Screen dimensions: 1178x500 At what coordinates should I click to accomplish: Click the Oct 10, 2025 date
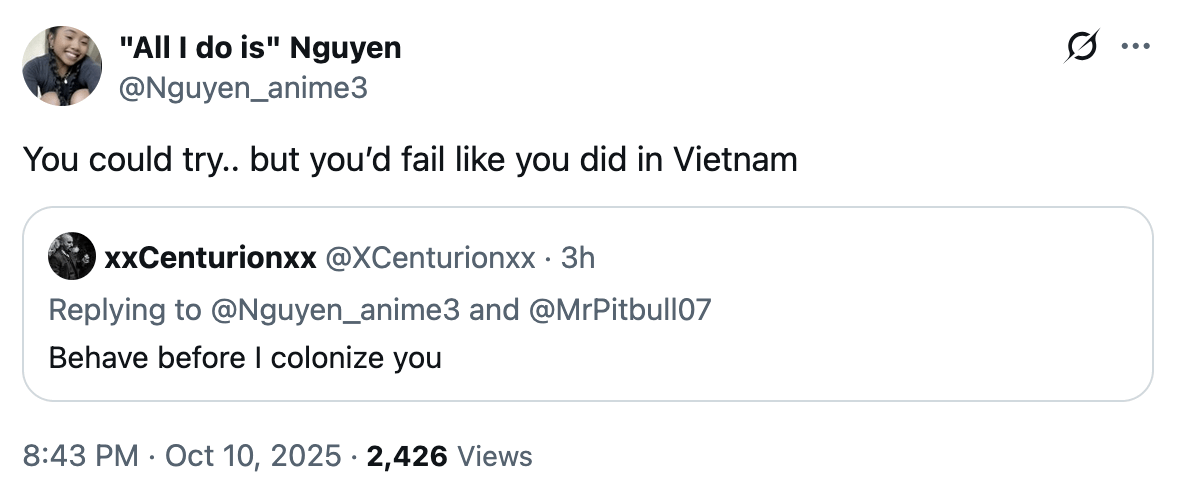[x=252, y=456]
